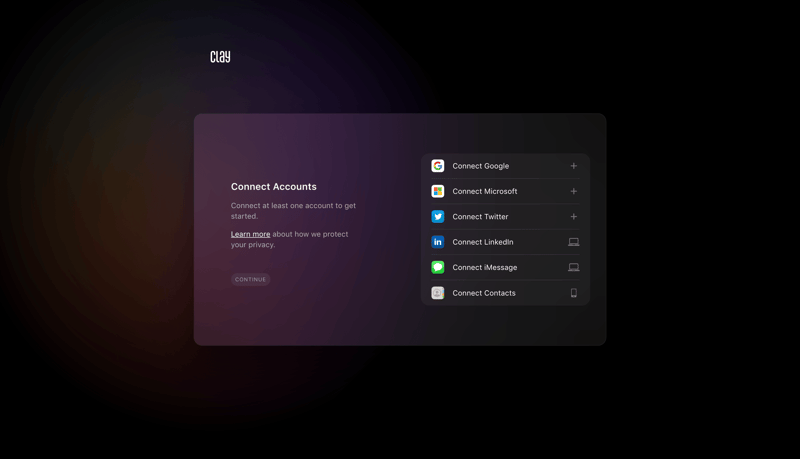Open the Learn more privacy link
Viewport: 800px width, 459px height.
251,234
